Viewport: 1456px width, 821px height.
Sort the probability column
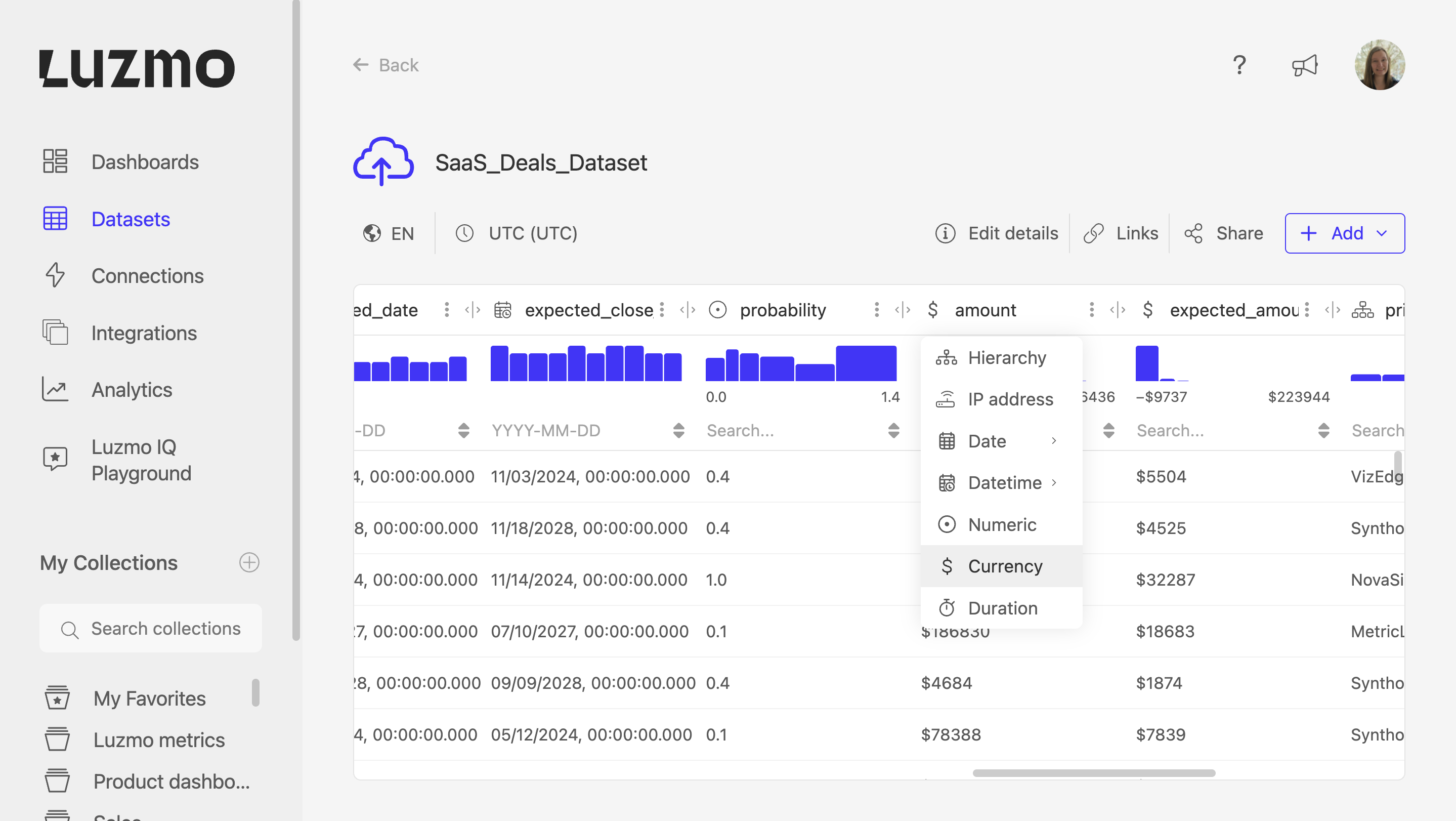893,430
